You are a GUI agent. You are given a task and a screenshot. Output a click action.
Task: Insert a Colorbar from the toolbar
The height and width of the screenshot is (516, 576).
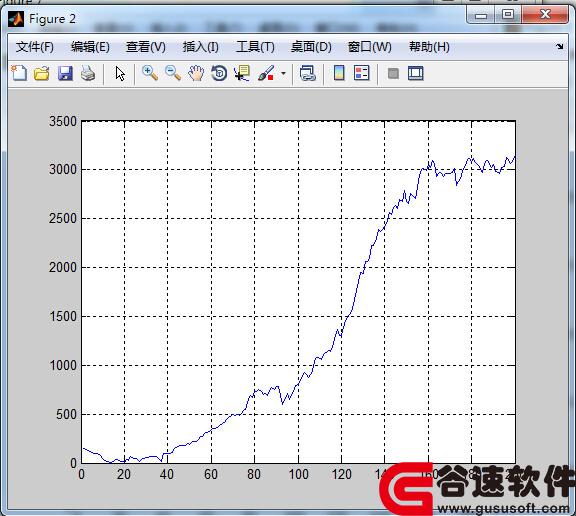(x=339, y=73)
